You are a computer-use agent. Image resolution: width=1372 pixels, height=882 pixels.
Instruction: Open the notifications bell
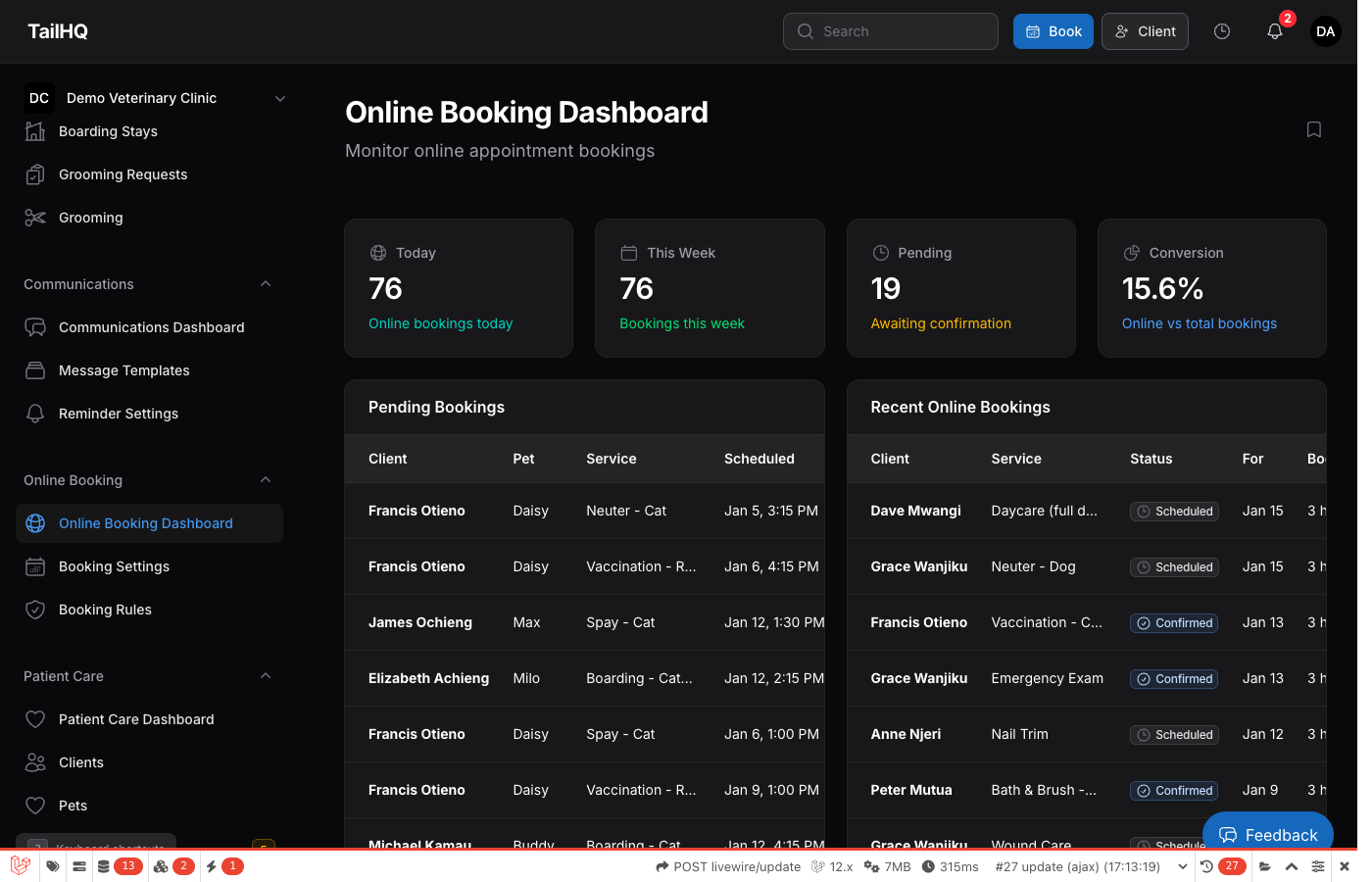pos(1274,31)
